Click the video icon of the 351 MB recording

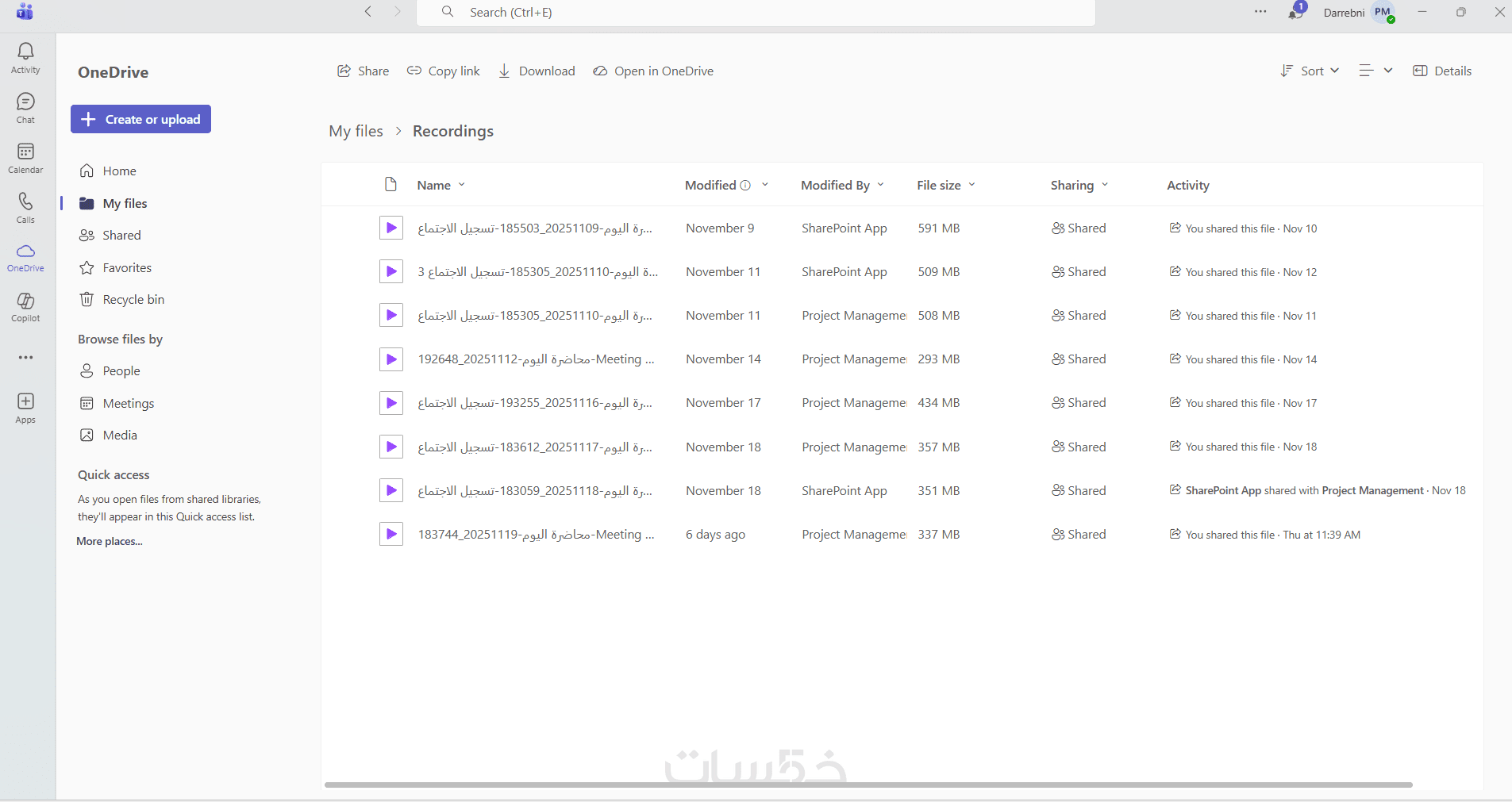[x=391, y=490]
